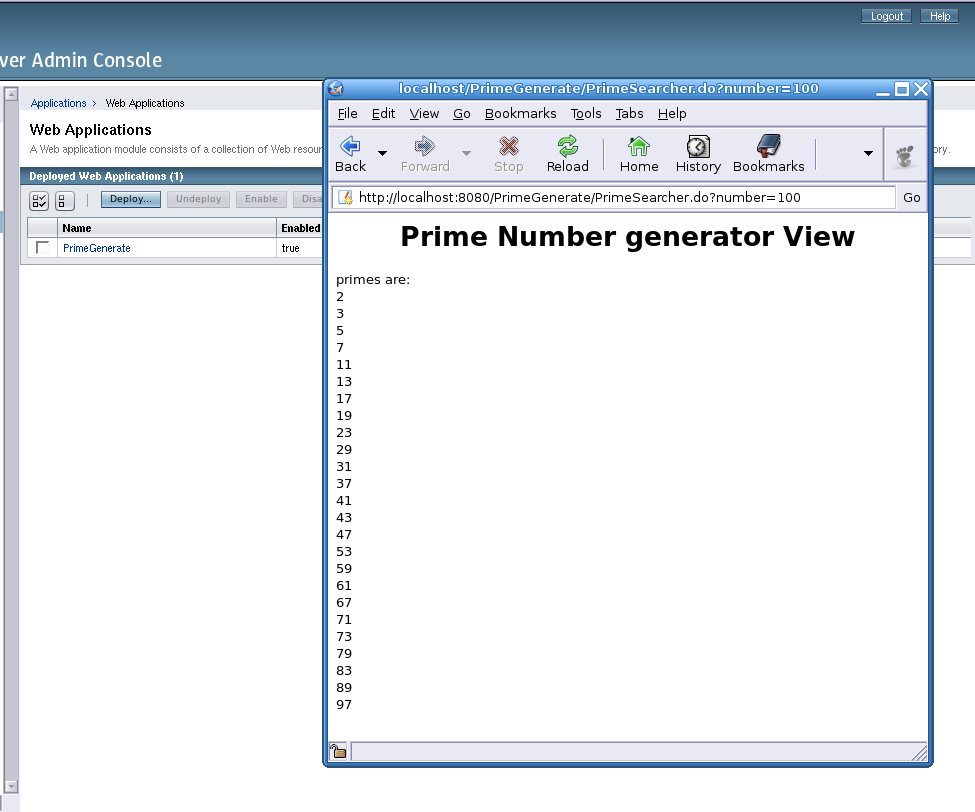This screenshot has height=812, width=975.
Task: Click the Logout button
Action: click(886, 16)
